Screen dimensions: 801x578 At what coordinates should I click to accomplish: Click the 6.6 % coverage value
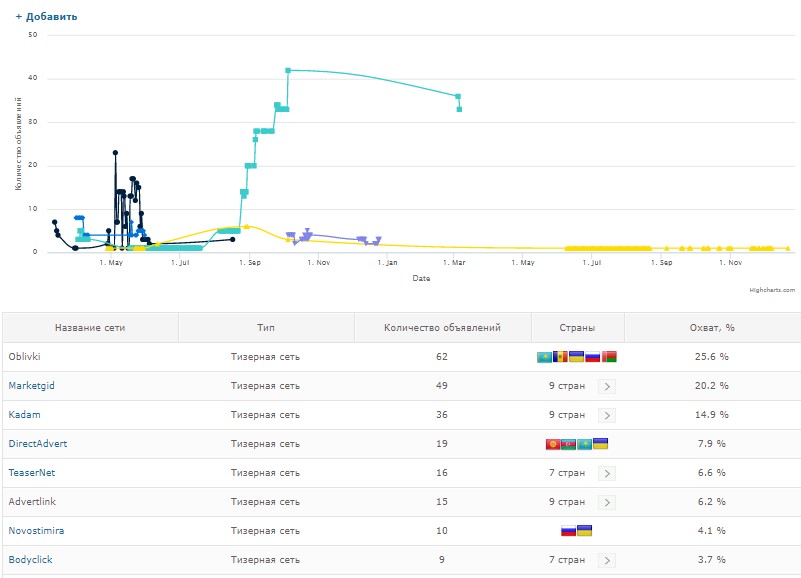click(x=712, y=473)
